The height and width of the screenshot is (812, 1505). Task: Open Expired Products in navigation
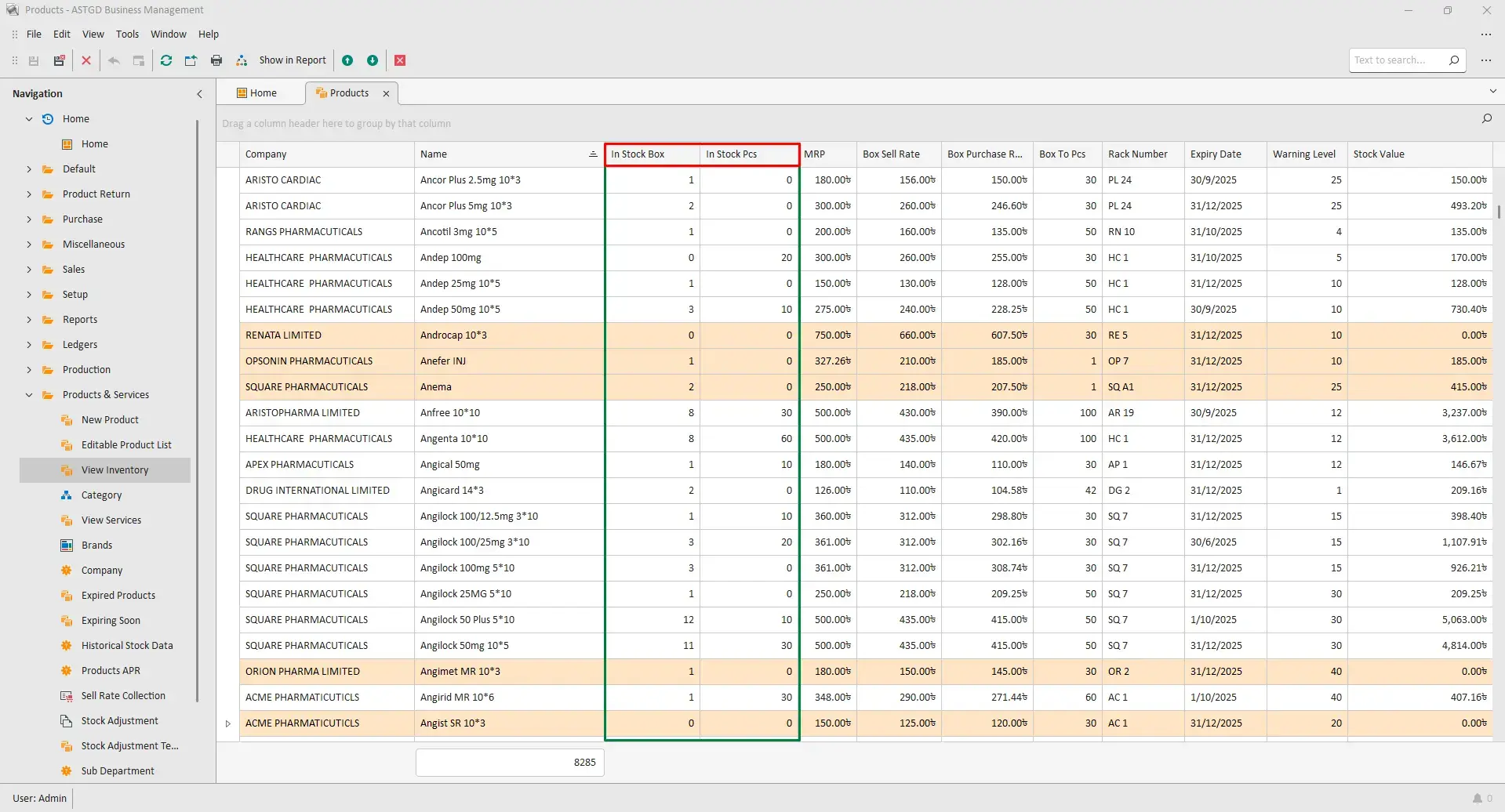pos(118,596)
